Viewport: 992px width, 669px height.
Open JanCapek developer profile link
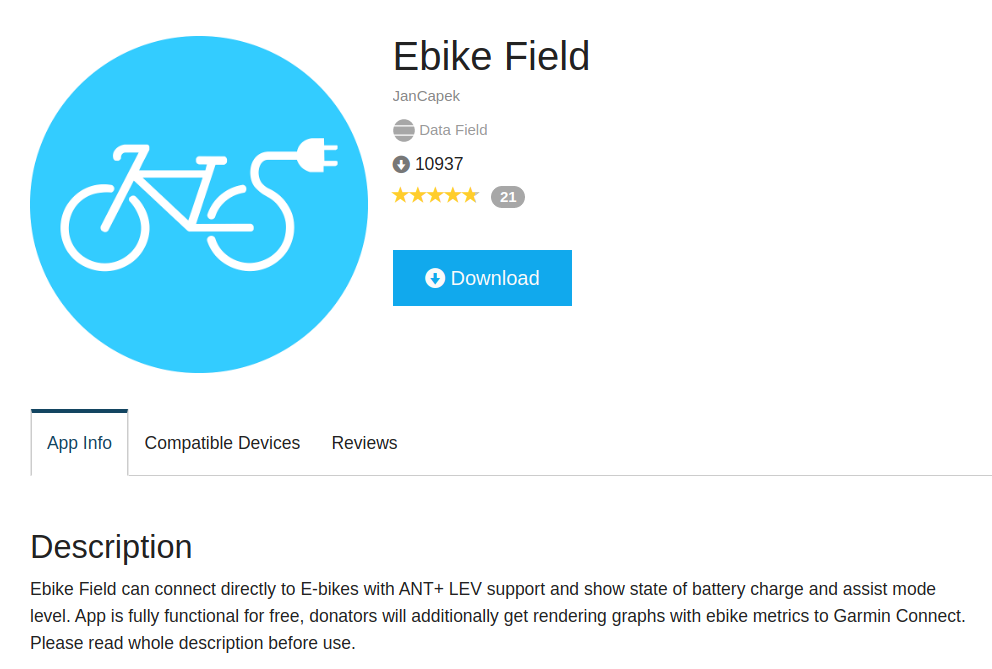click(x=426, y=96)
